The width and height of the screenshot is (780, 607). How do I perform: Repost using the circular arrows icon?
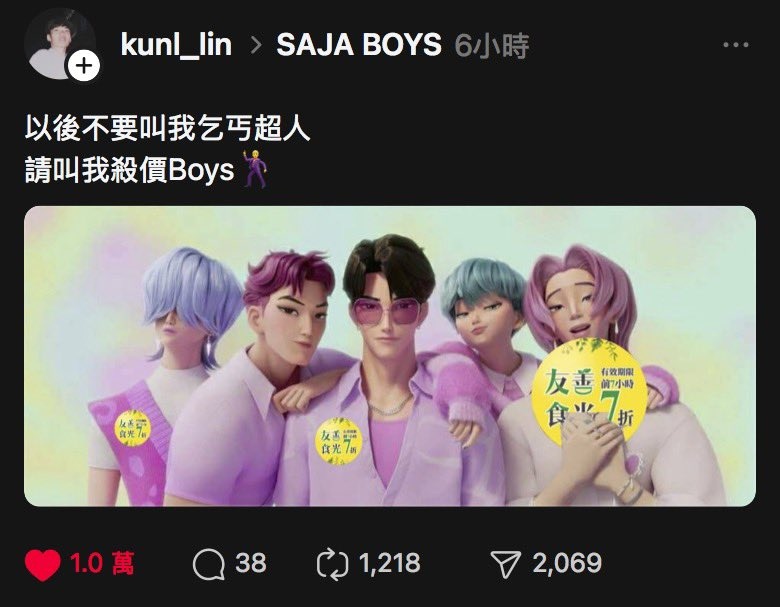pyautogui.click(x=333, y=564)
